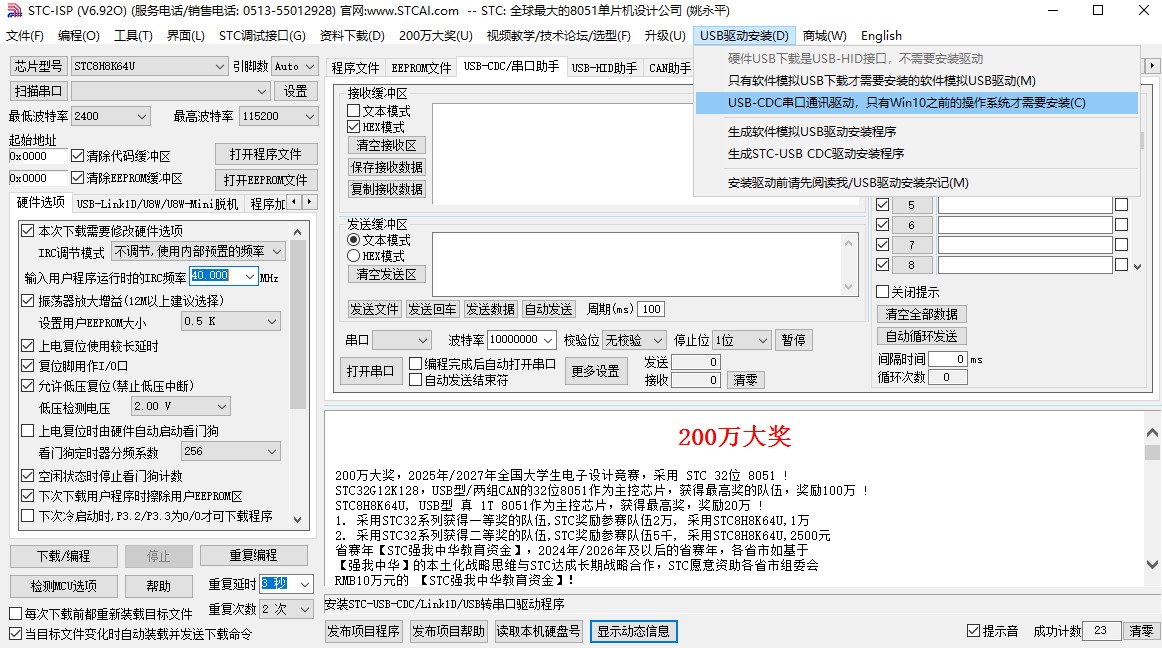
Task: Click 下载/编程 button
Action: point(64,556)
